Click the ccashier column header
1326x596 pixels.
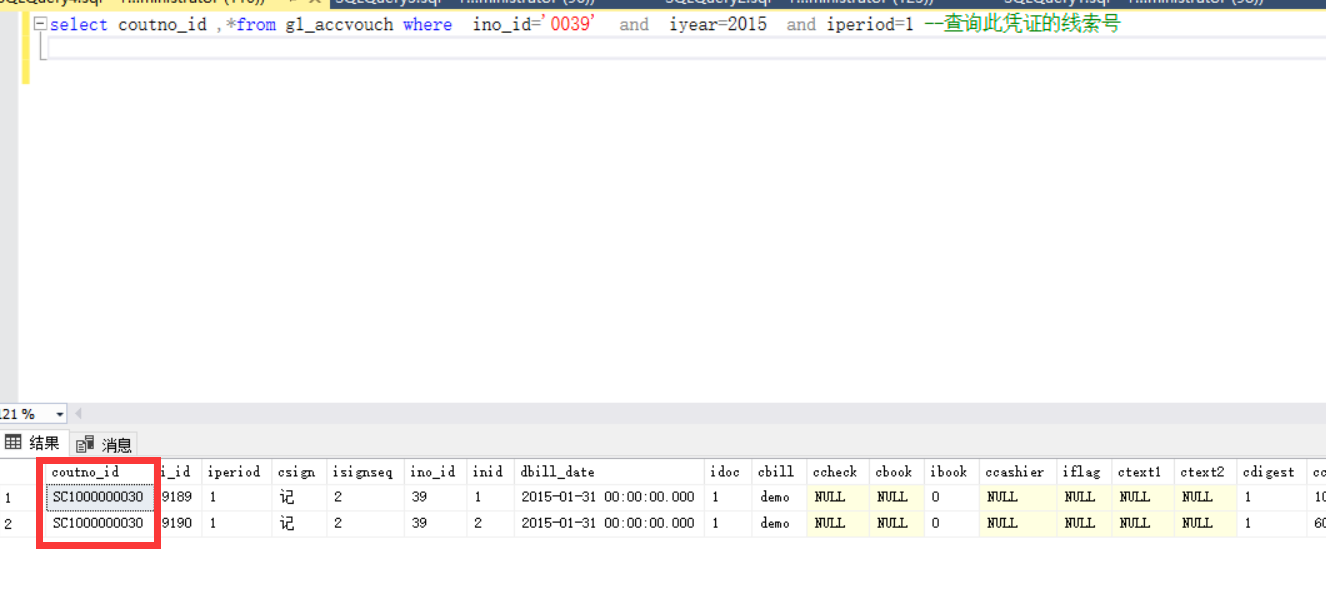(x=1014, y=472)
